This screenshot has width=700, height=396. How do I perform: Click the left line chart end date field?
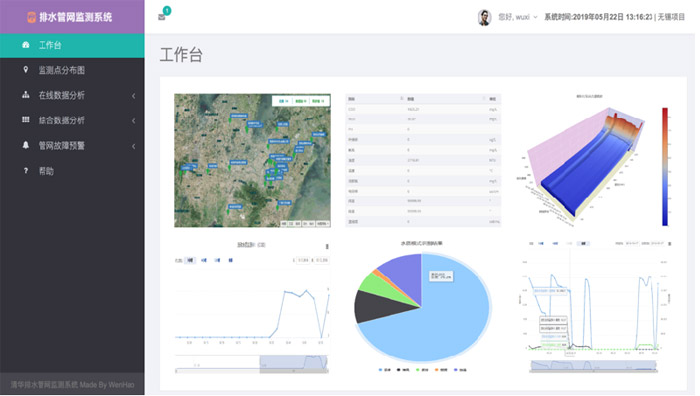point(321,260)
